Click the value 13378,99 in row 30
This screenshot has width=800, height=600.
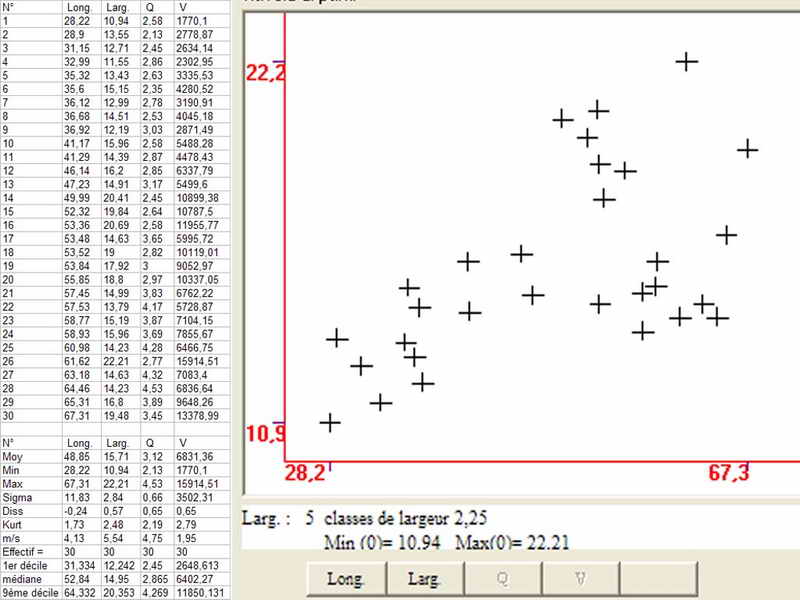click(x=195, y=415)
